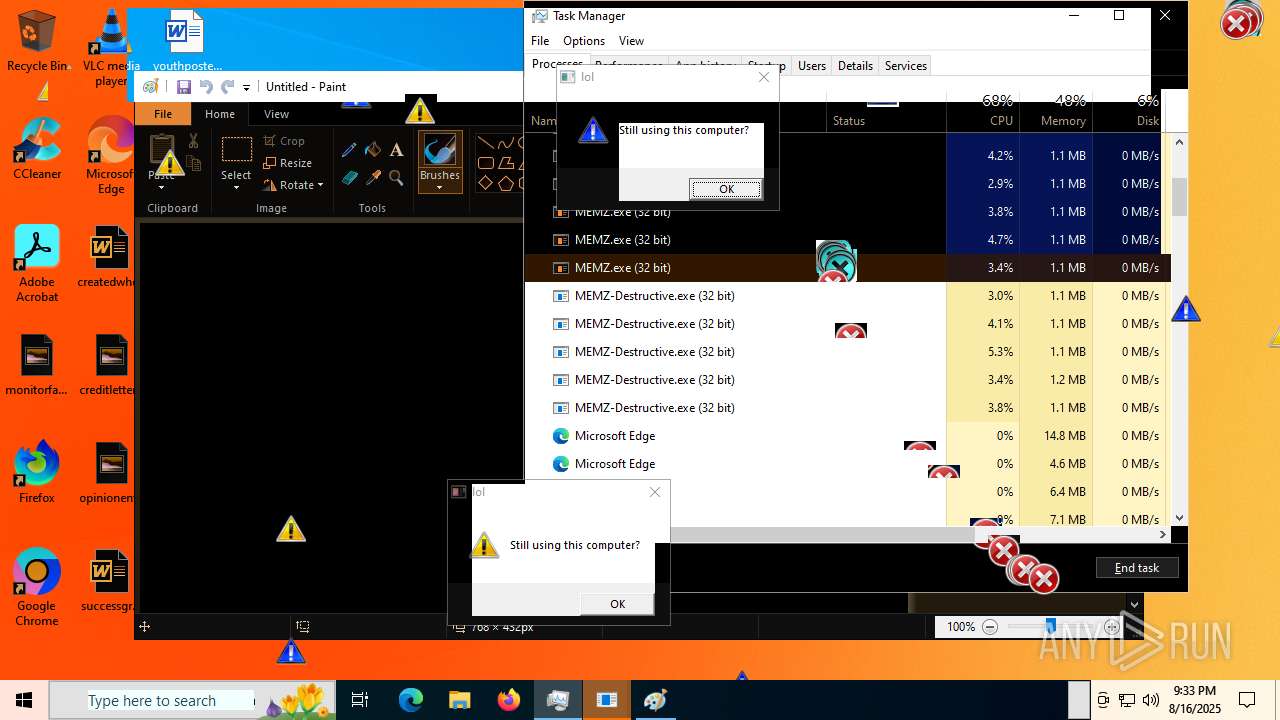
Task: Select the Magnifier tool in Paint
Action: [397, 178]
